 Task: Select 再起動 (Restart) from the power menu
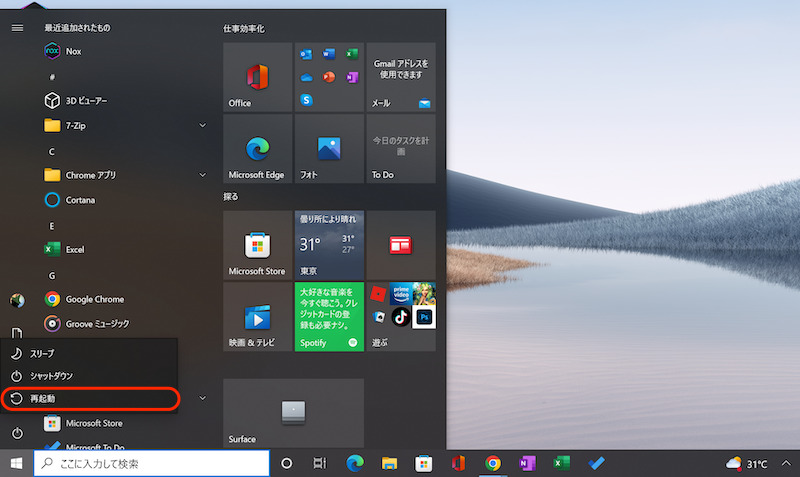point(90,399)
